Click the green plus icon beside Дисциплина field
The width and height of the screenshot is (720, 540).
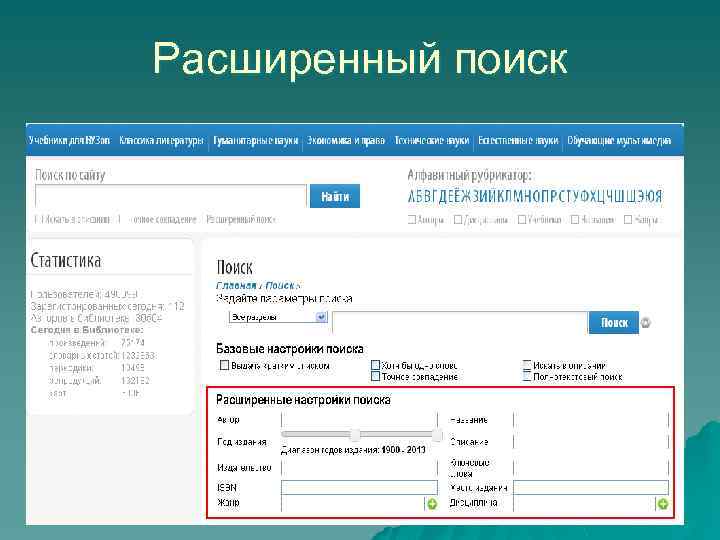tap(663, 504)
